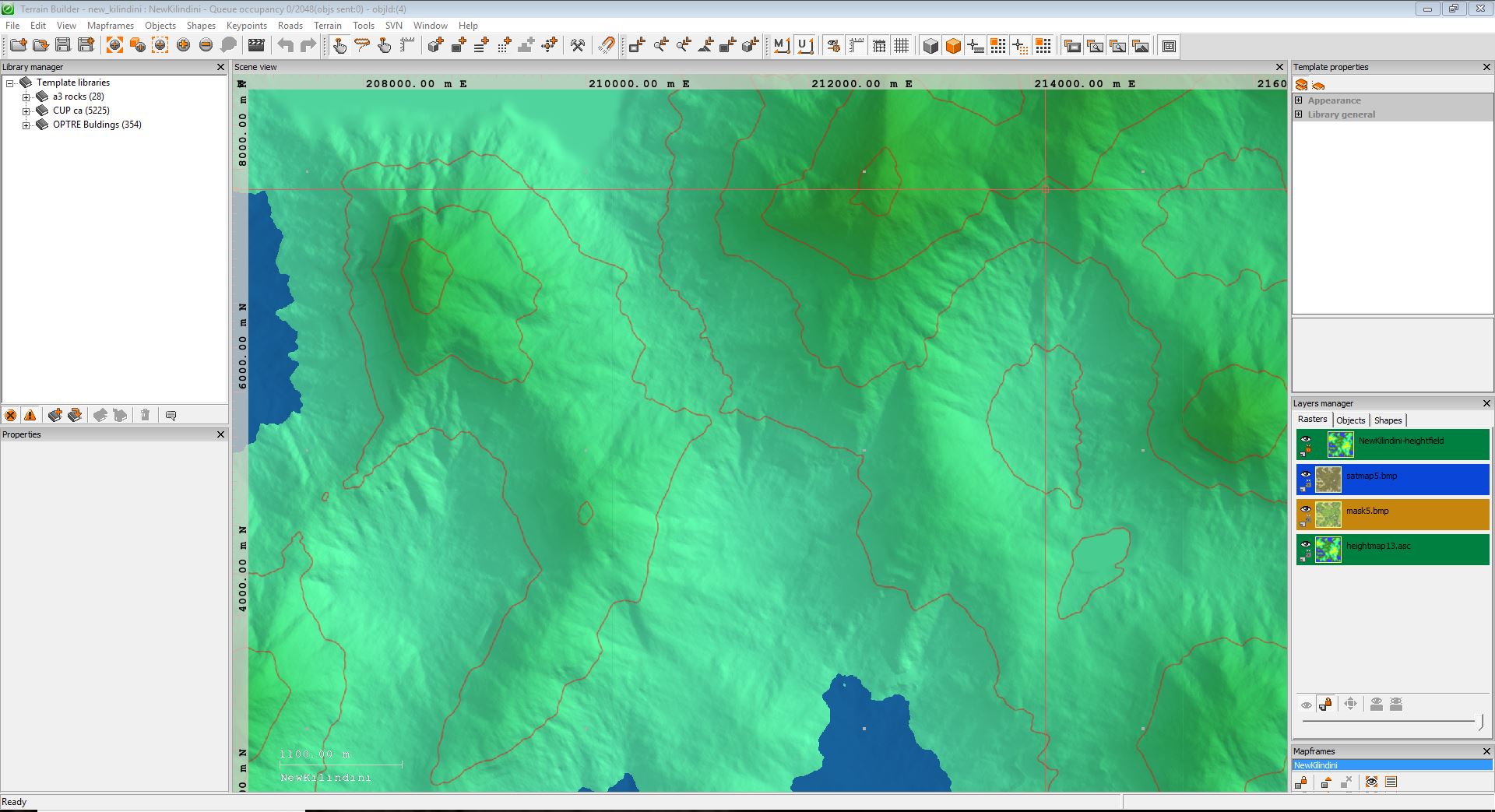Image resolution: width=1495 pixels, height=812 pixels.
Task: Switch to the Objects tab in Layers manager
Action: click(x=1351, y=420)
